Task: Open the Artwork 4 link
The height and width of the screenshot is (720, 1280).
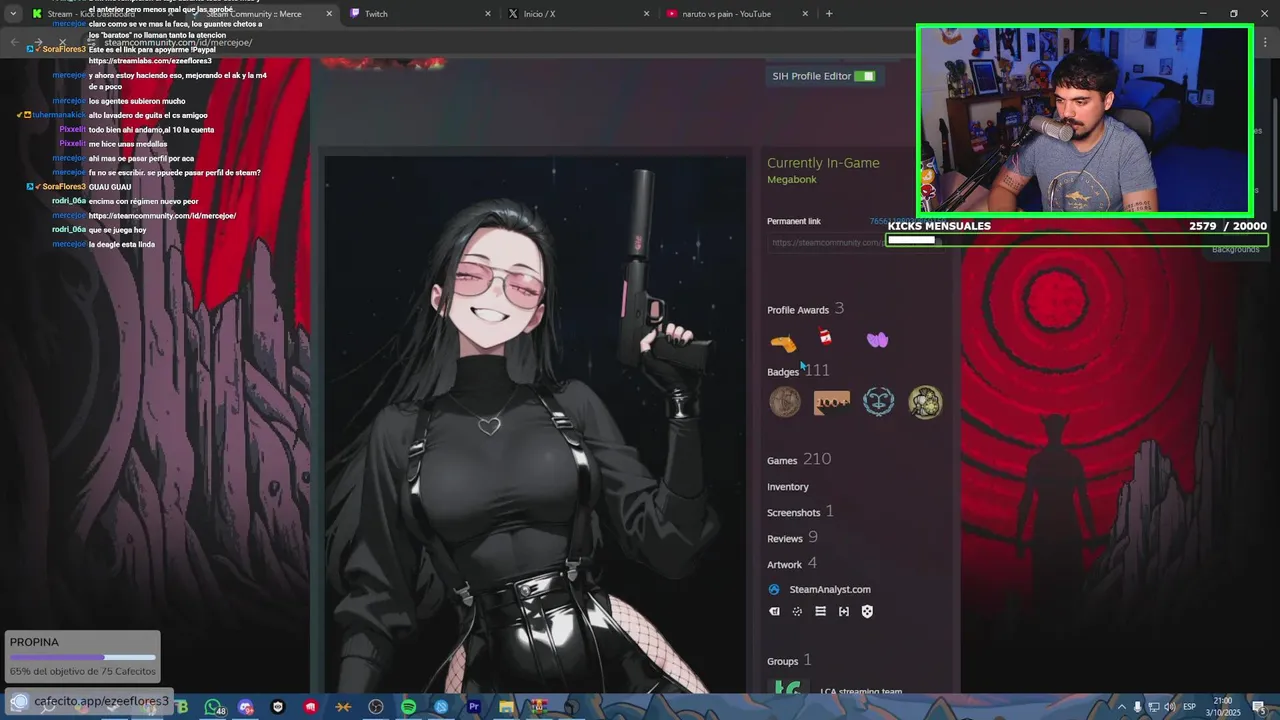Action: tap(792, 564)
